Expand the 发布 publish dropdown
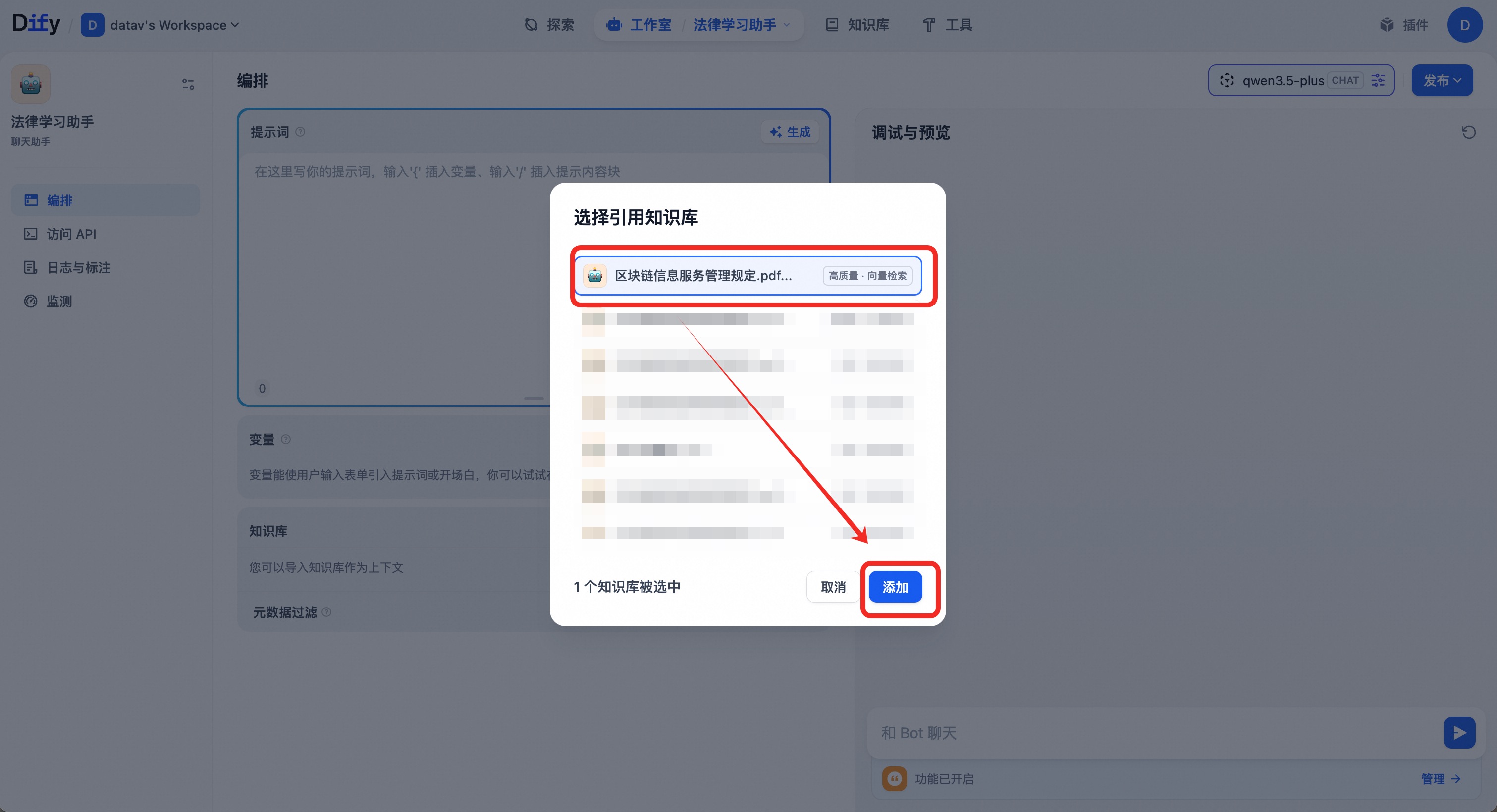 (x=1442, y=80)
